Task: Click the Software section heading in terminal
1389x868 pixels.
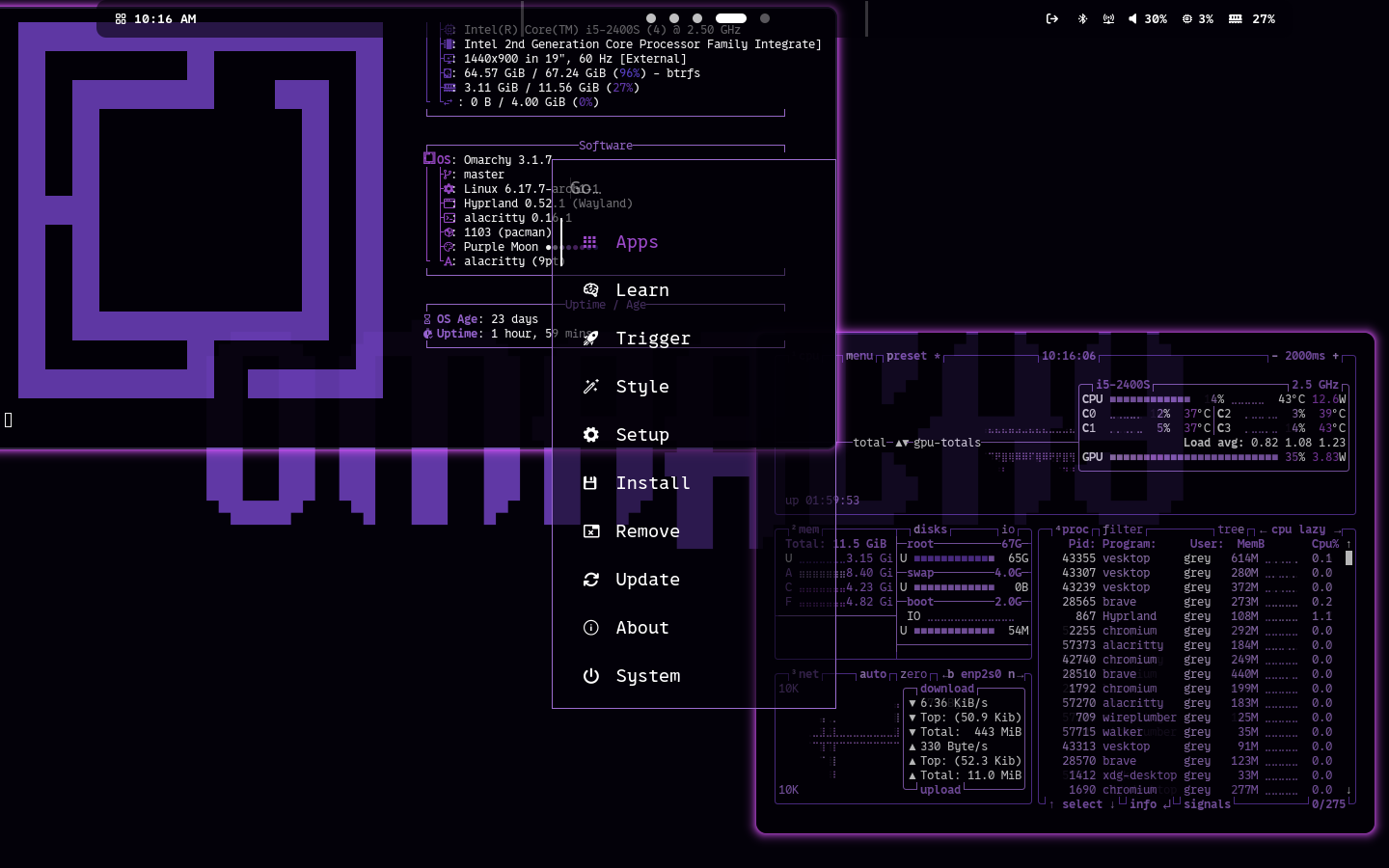Action: point(606,146)
